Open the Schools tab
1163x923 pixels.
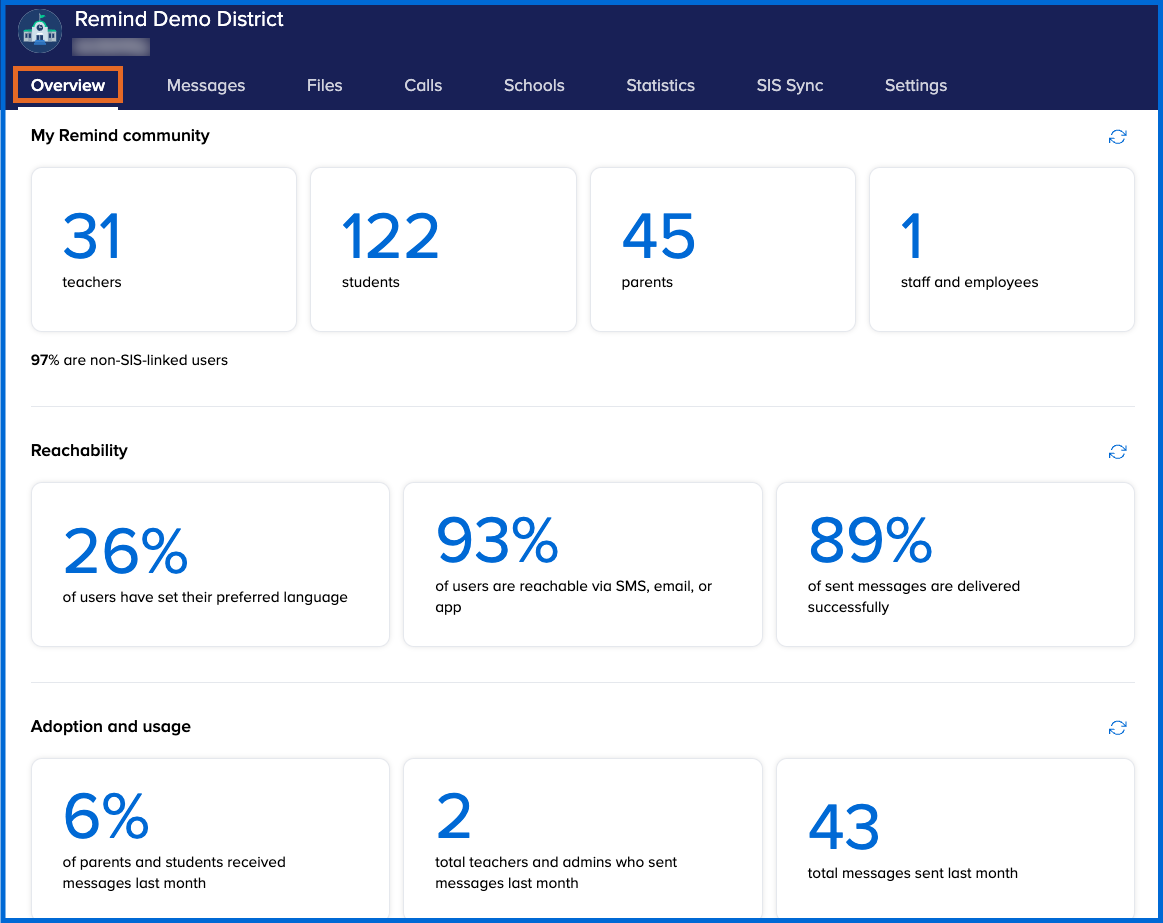[534, 86]
